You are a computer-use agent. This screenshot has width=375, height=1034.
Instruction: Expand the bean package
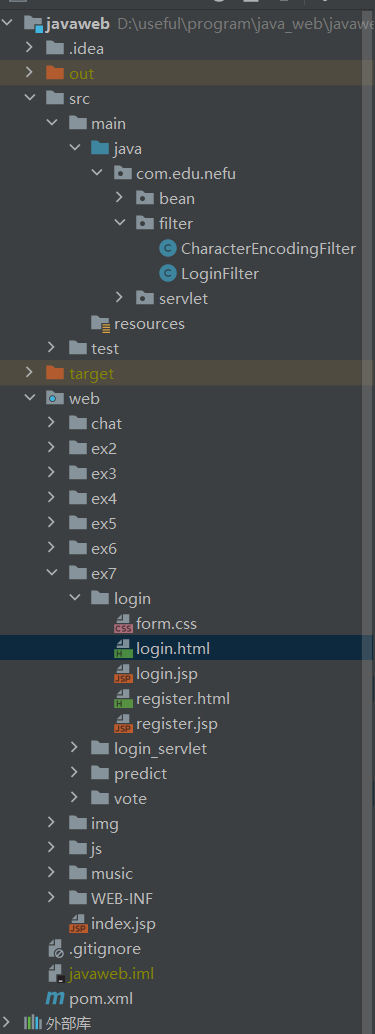click(119, 198)
